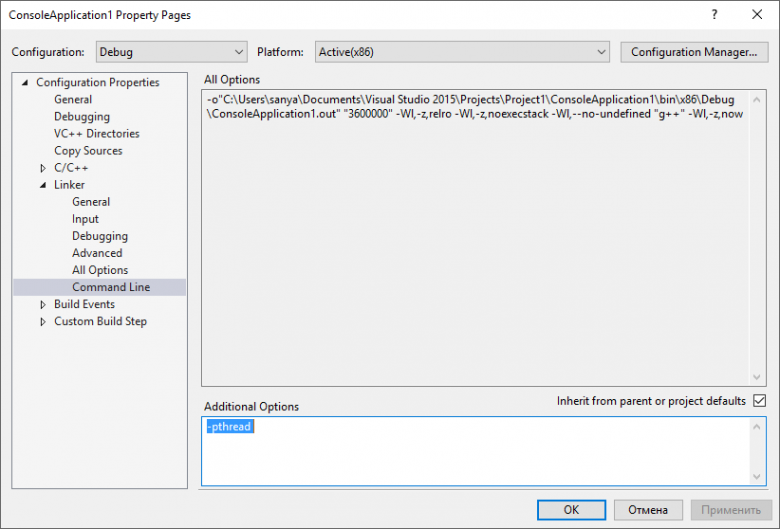This screenshot has width=780, height=529.
Task: Collapse the Configuration Properties node
Action: [x=25, y=83]
